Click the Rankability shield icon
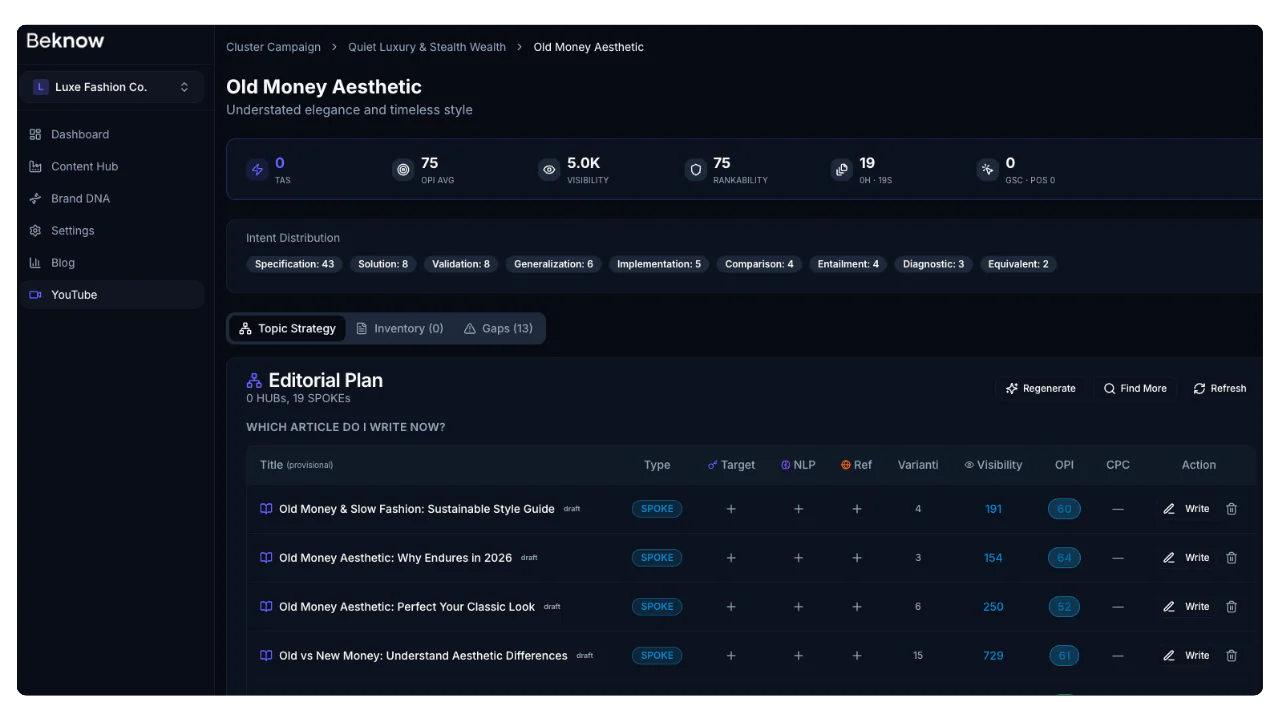 [696, 169]
